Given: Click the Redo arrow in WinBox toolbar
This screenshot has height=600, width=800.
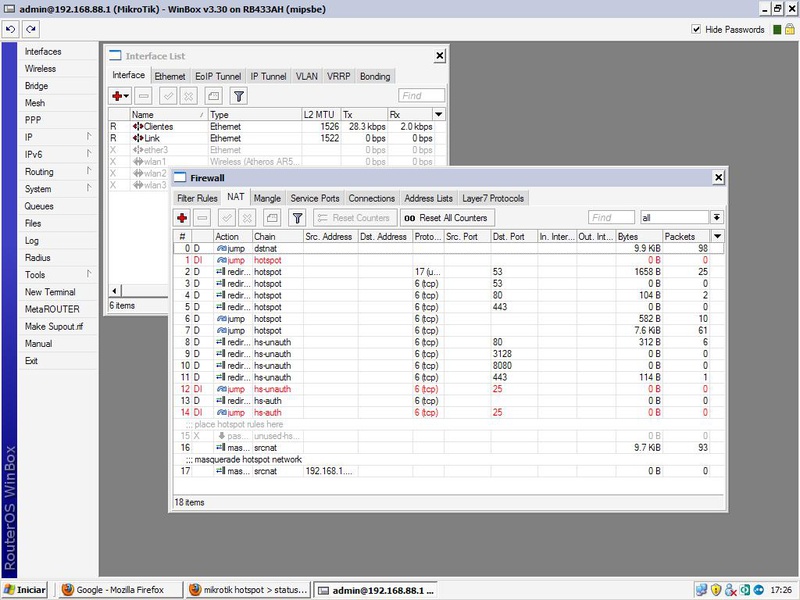Looking at the screenshot, I should coord(31,29).
